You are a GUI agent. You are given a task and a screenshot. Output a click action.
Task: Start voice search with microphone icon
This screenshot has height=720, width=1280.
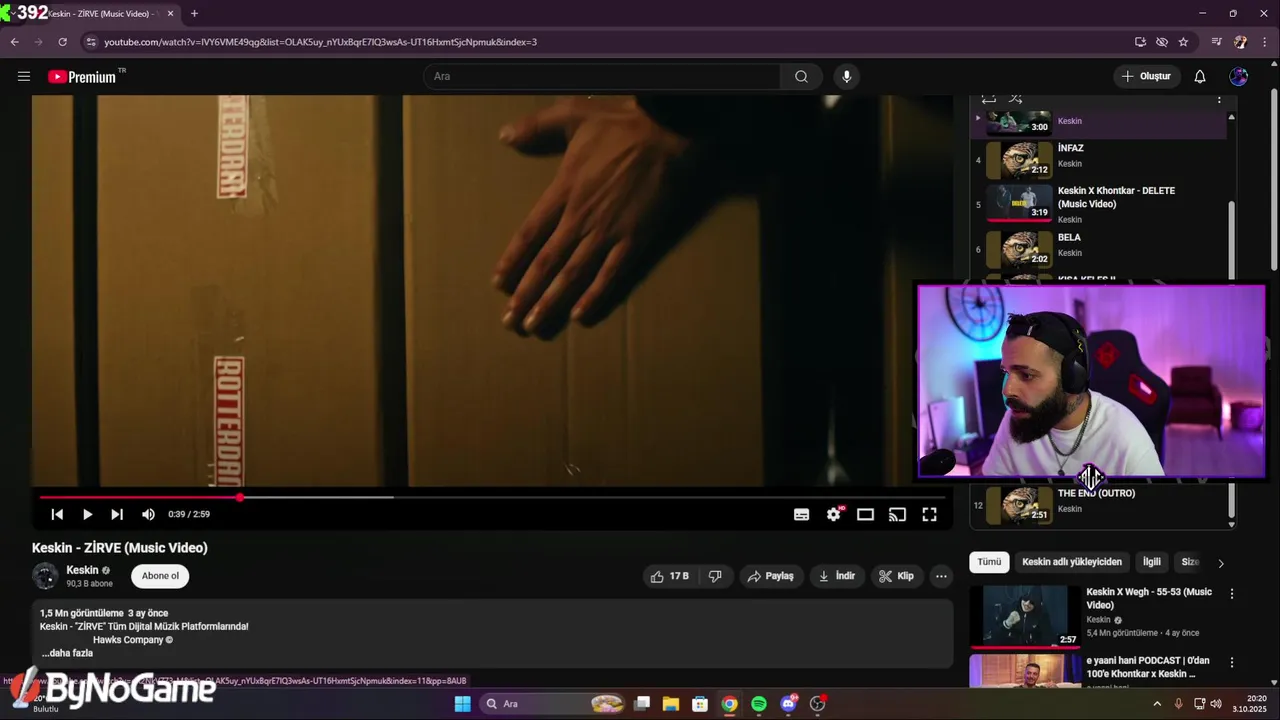pos(846,77)
